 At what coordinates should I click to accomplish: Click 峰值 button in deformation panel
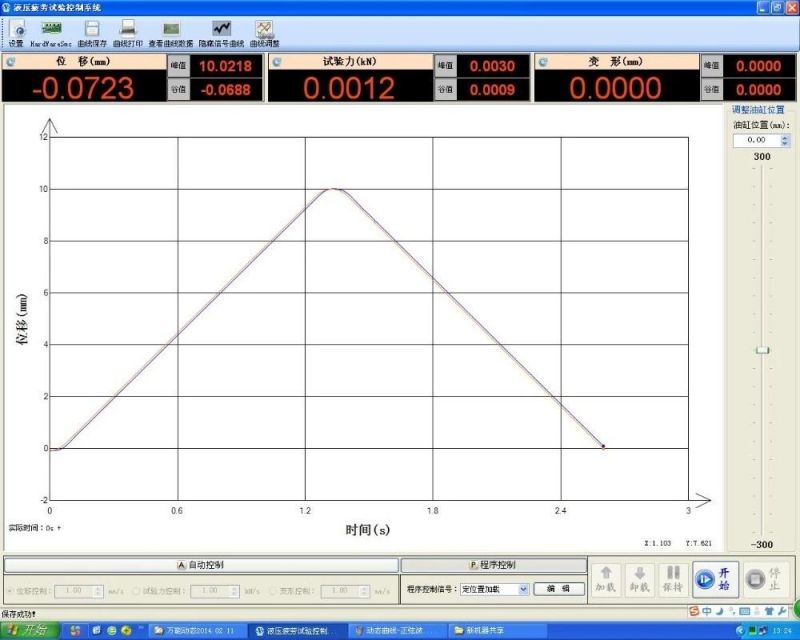[x=711, y=66]
